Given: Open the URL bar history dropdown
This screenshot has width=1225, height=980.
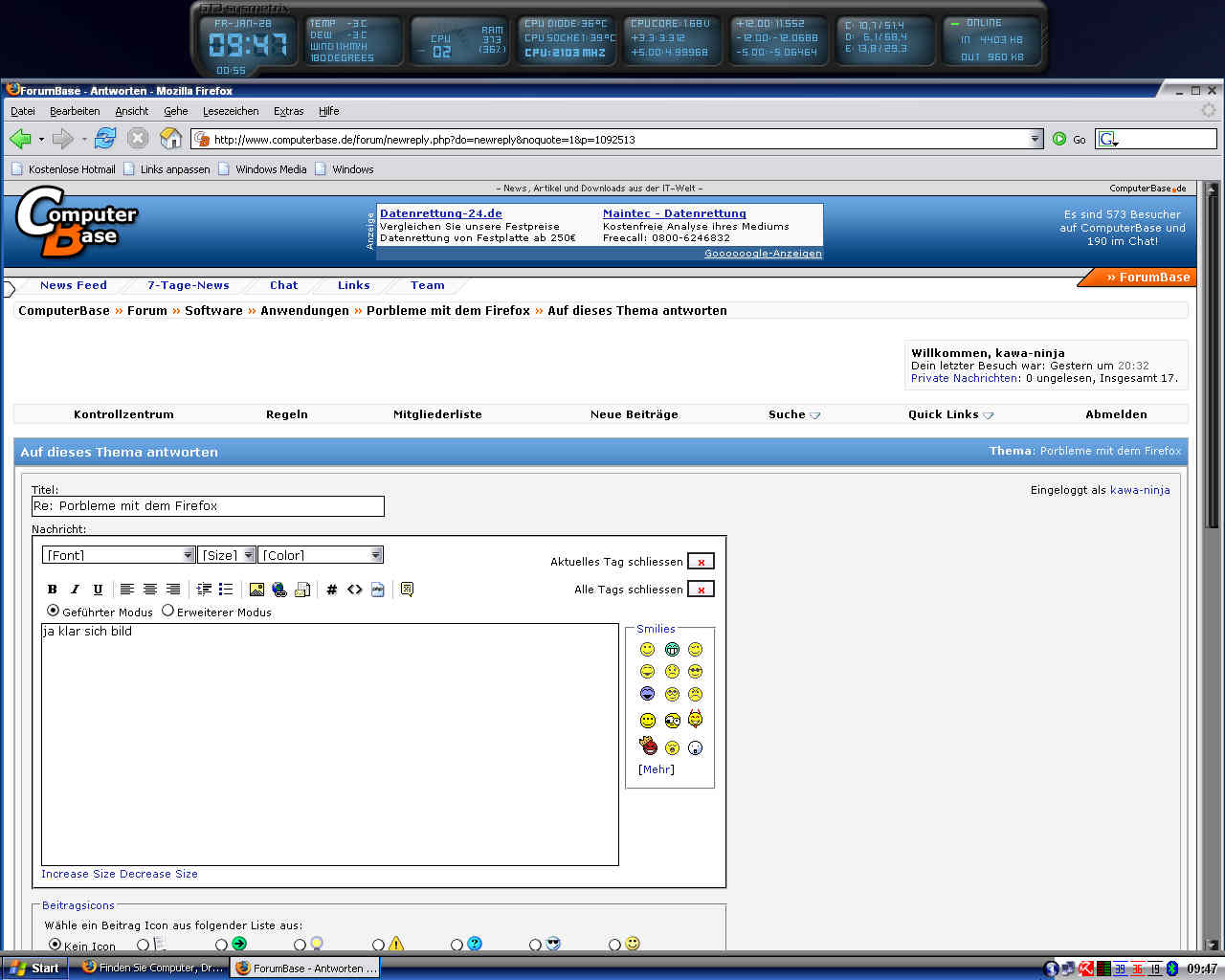Looking at the screenshot, I should point(1035,139).
